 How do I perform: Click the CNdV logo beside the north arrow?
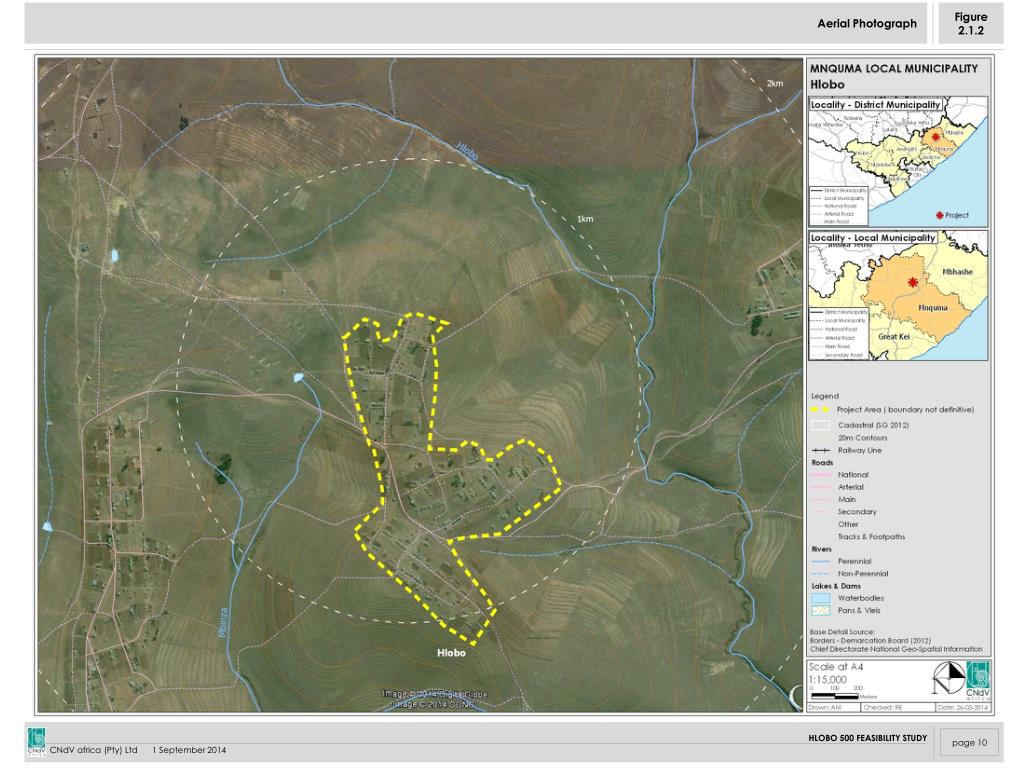tap(978, 679)
